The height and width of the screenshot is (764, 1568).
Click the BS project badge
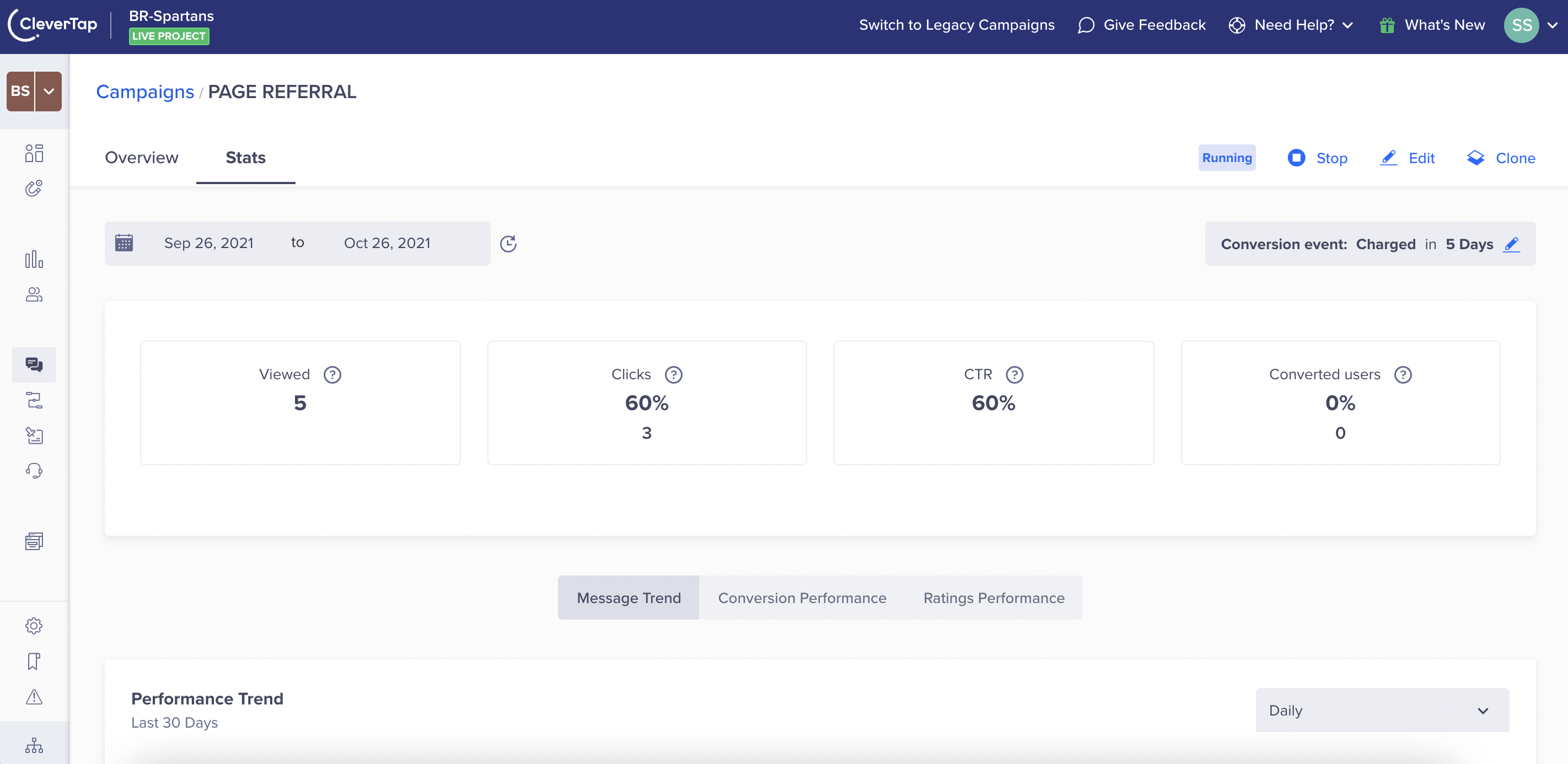[x=20, y=92]
